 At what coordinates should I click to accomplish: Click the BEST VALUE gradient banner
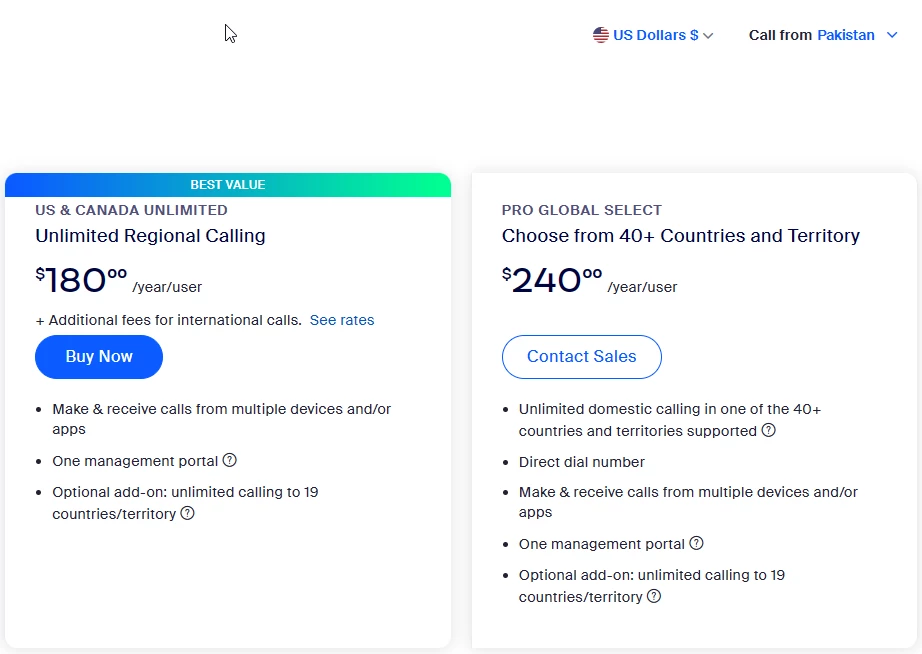[x=228, y=185]
